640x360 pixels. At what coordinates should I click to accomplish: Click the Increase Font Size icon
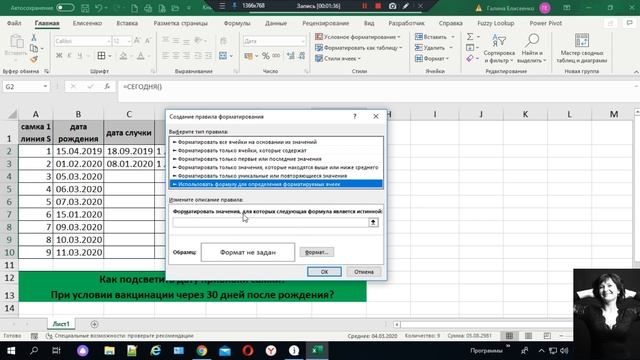coord(137,41)
